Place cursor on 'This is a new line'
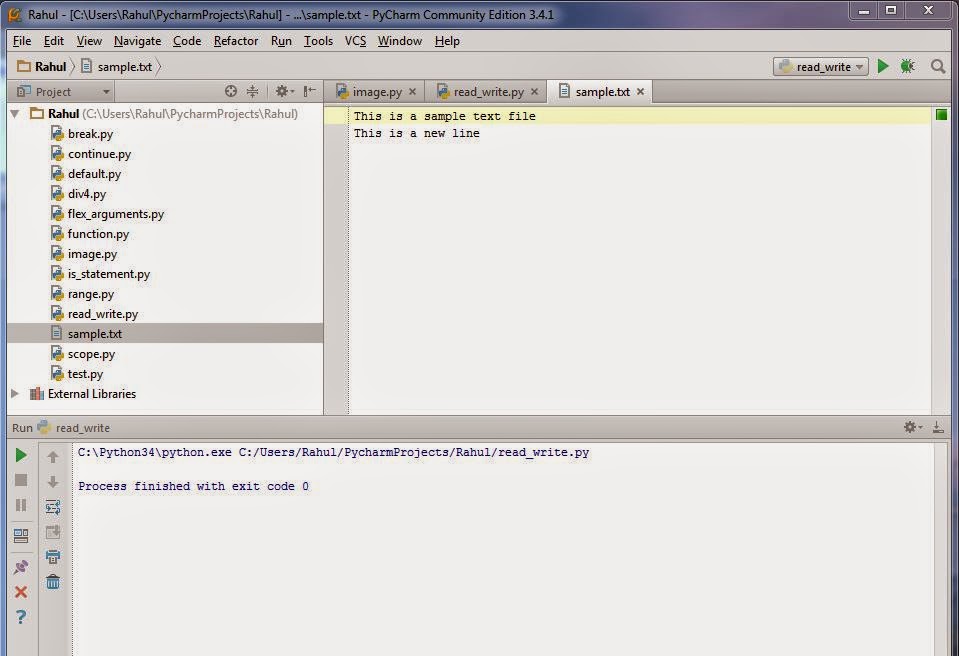Viewport: 959px width, 656px height. coord(417,133)
